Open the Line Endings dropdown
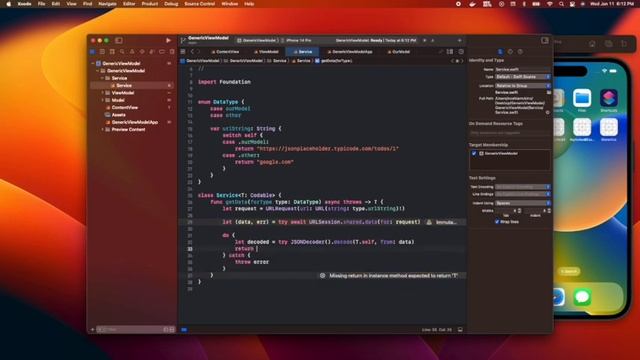Viewport: 640px width, 360px height. point(522,194)
